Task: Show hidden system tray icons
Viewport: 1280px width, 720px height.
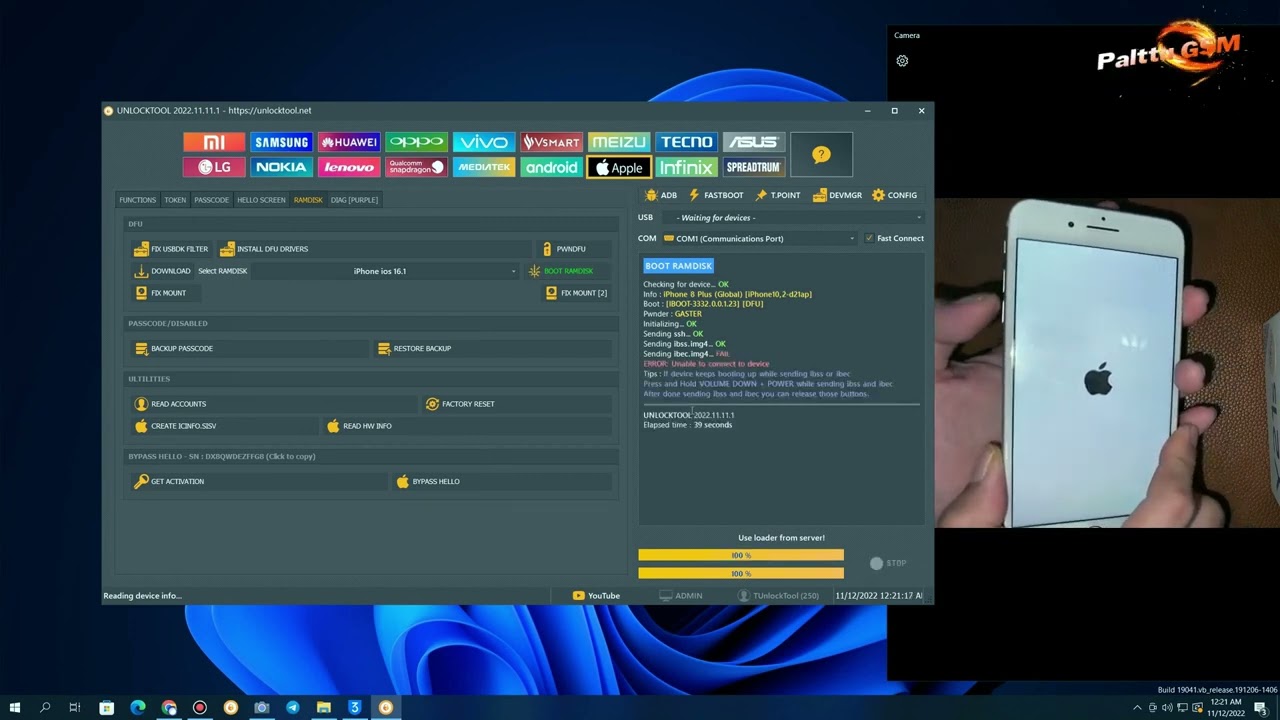Action: point(1137,708)
